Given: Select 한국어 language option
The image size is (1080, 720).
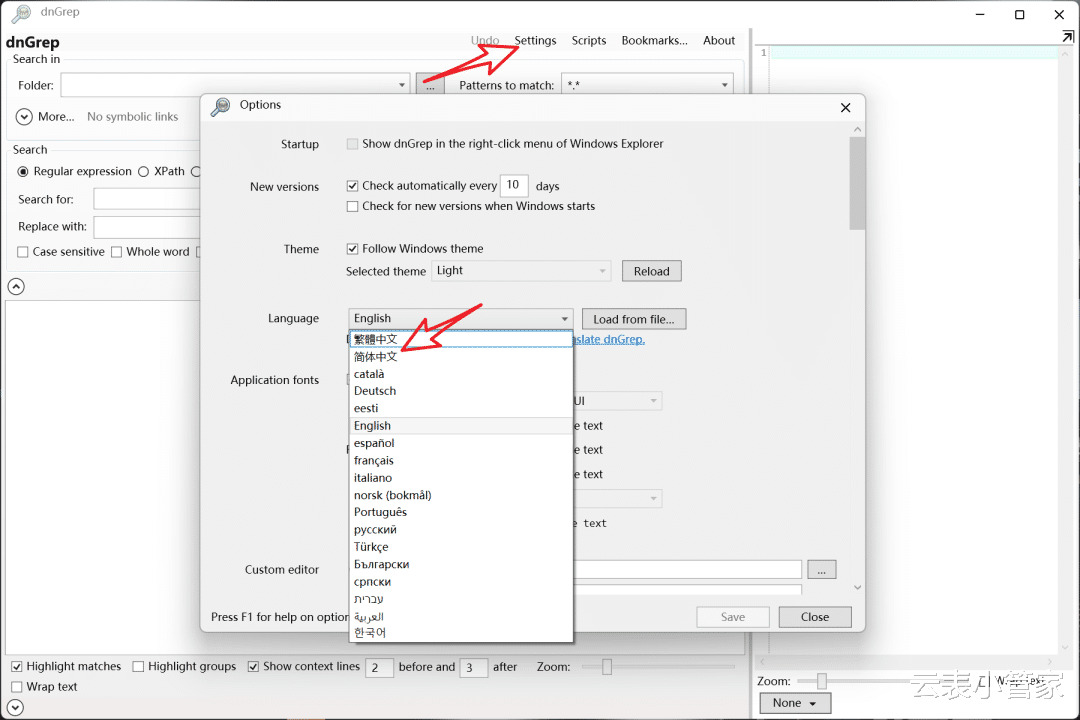Looking at the screenshot, I should click(x=461, y=632).
